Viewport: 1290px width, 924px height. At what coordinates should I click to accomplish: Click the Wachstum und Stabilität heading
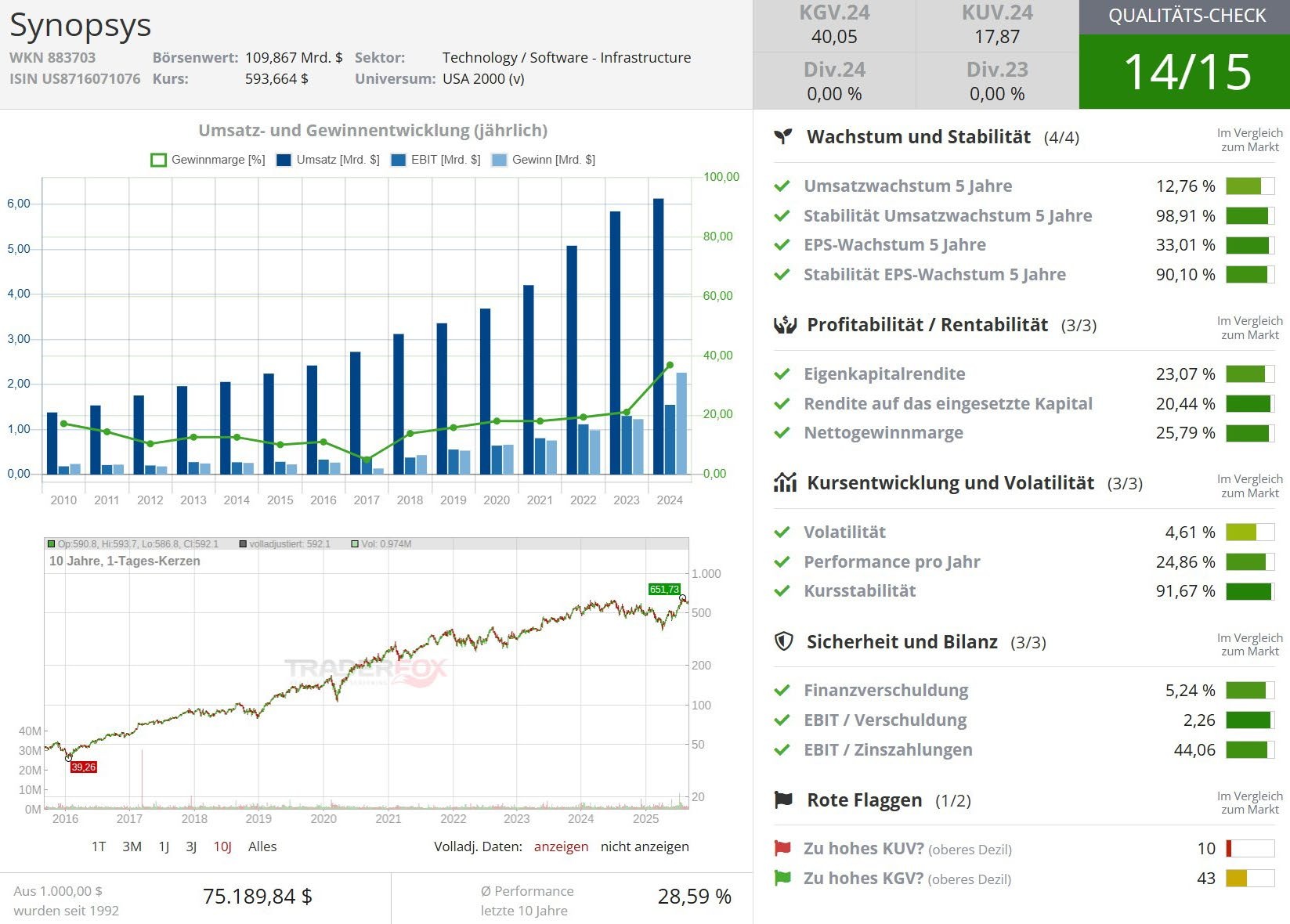[919, 137]
